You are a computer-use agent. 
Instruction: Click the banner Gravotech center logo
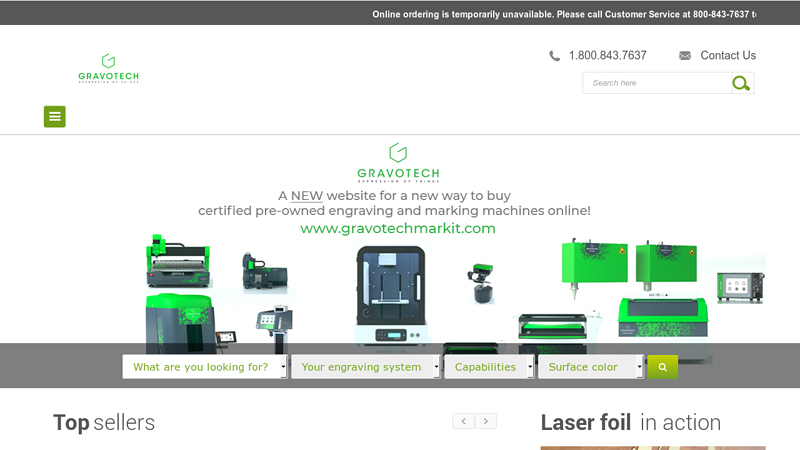398,163
